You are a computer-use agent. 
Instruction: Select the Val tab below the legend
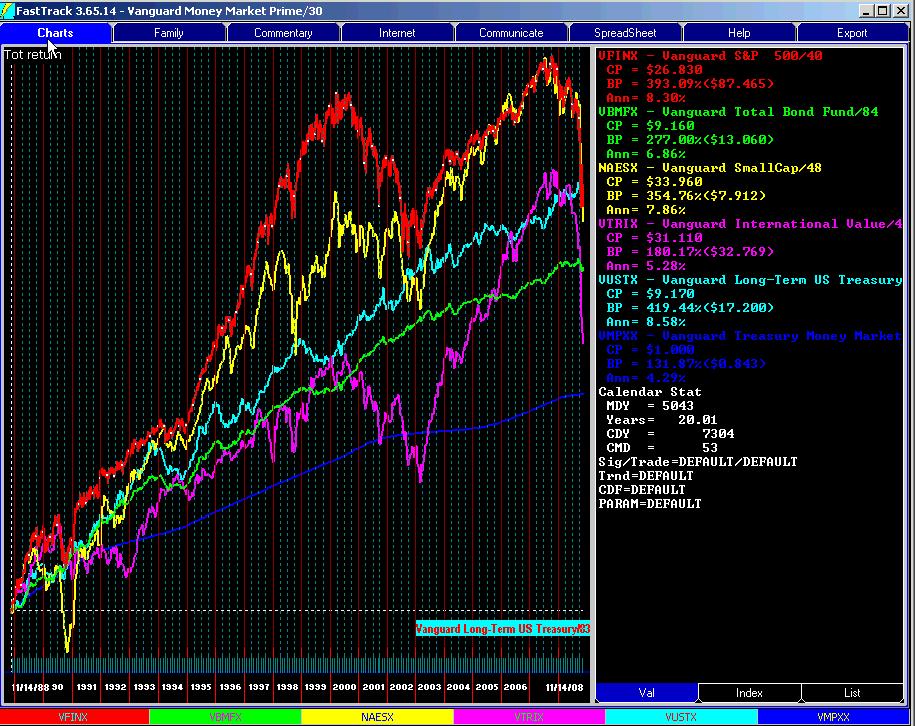646,693
